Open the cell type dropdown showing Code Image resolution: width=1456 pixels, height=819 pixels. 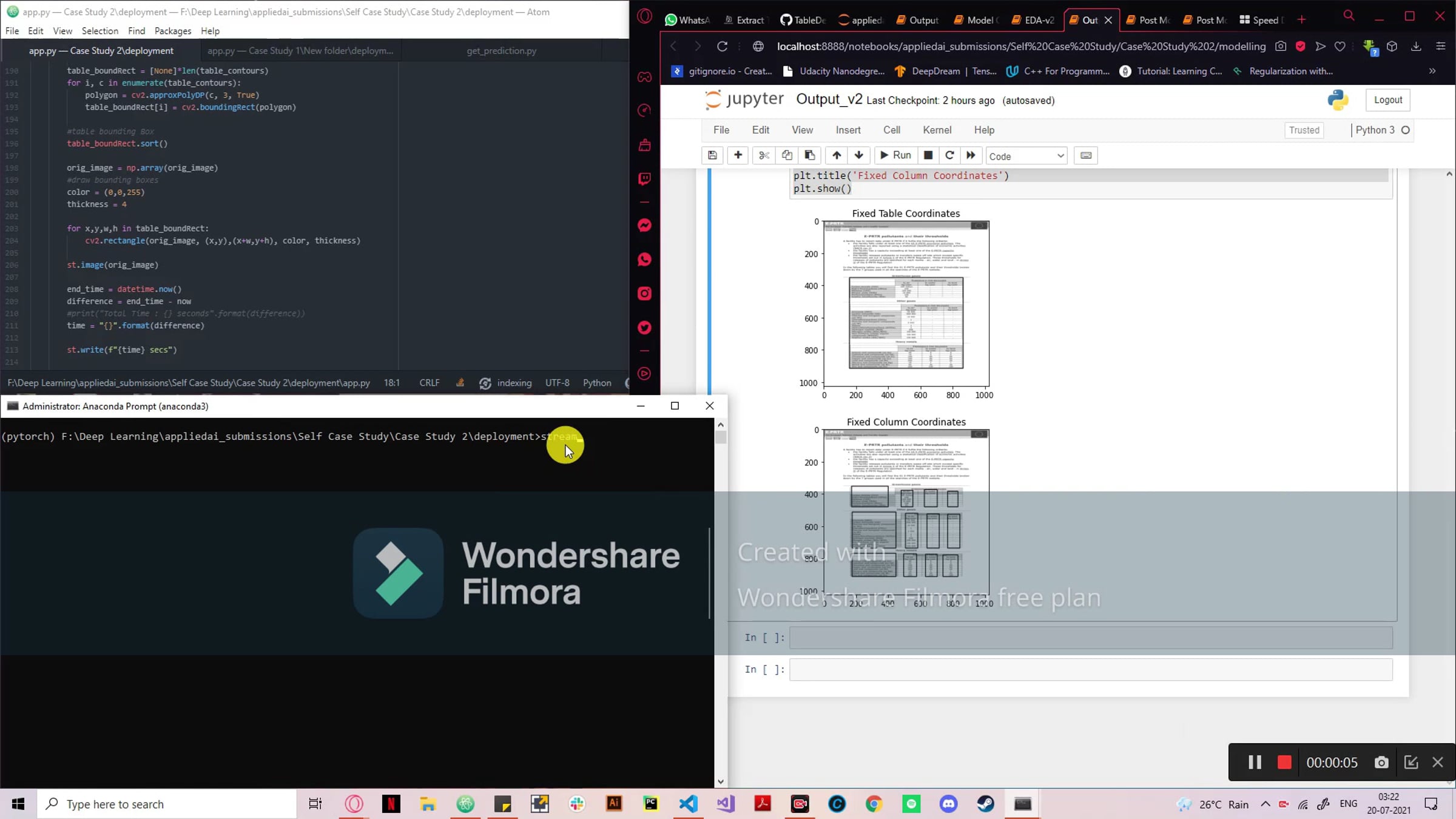(x=1026, y=156)
